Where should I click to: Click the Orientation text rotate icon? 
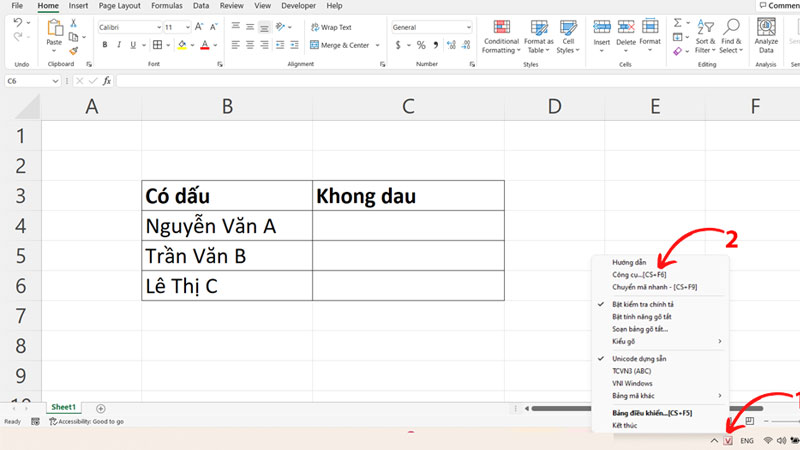(280, 27)
